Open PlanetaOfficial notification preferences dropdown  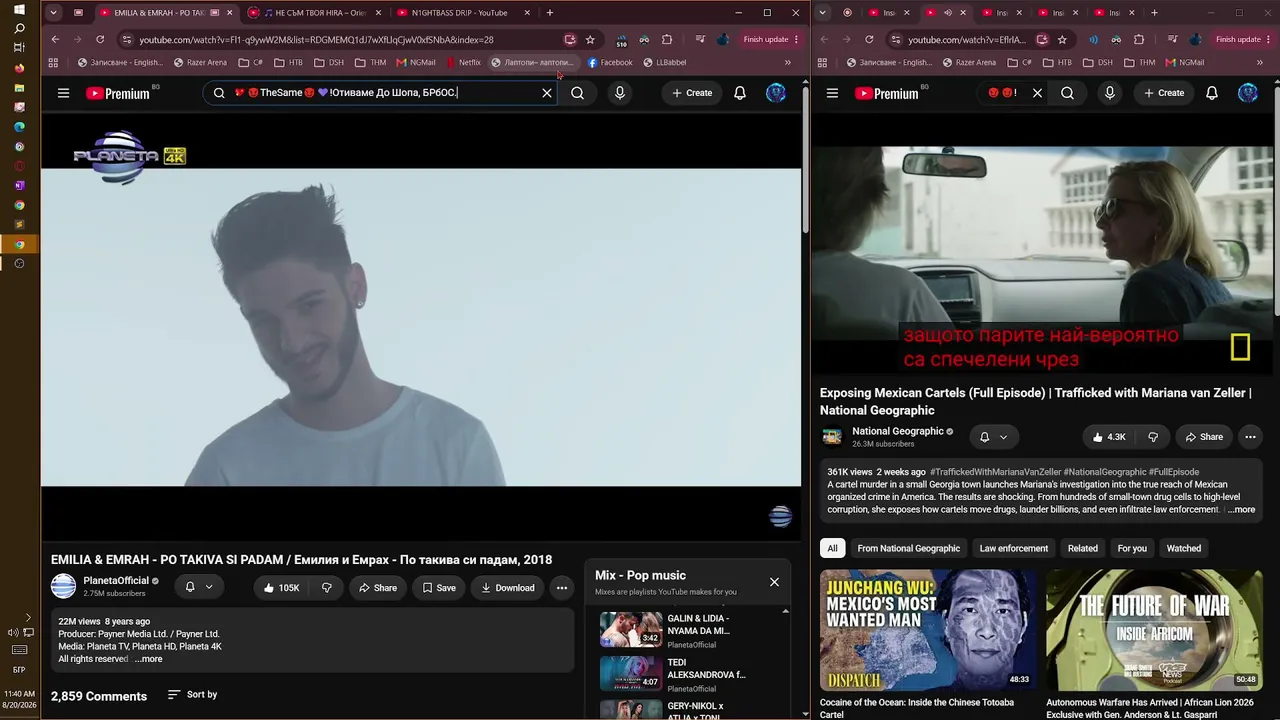tap(199, 587)
